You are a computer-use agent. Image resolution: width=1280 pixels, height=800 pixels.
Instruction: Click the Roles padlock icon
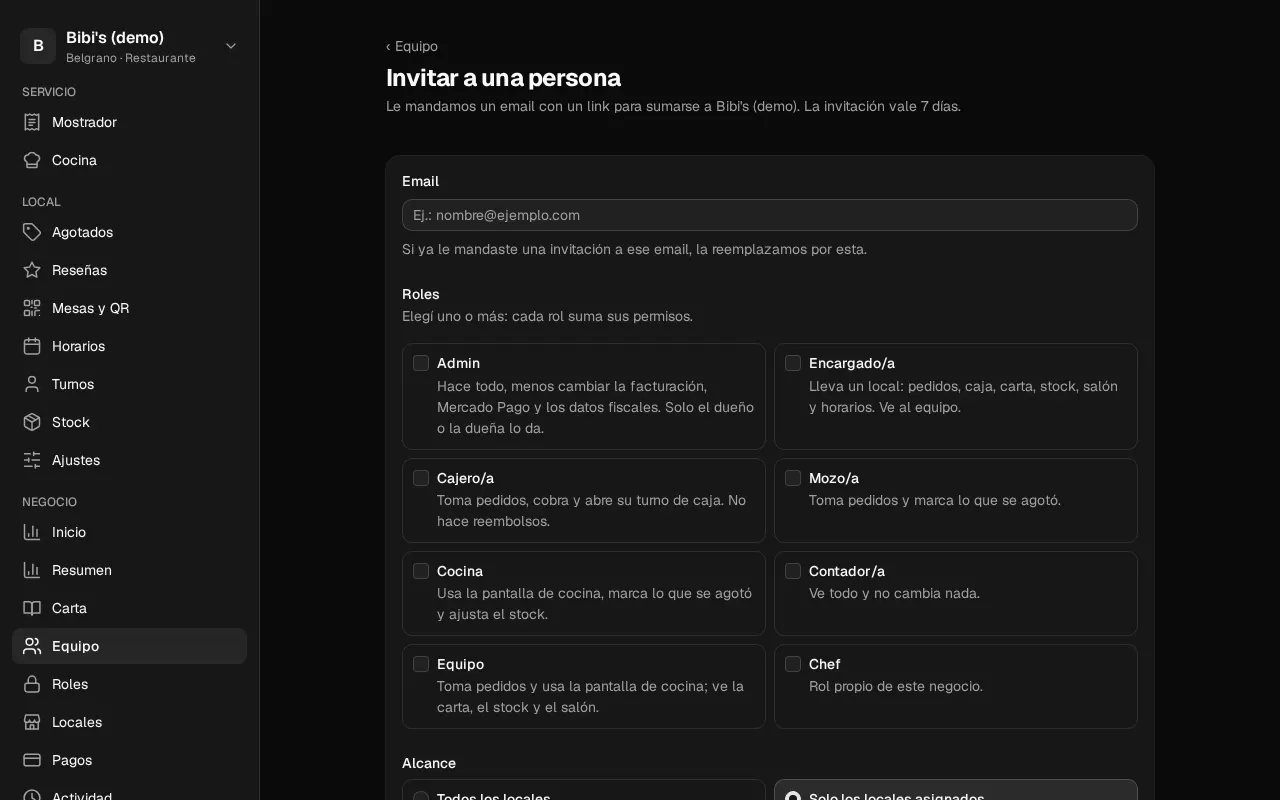point(32,684)
